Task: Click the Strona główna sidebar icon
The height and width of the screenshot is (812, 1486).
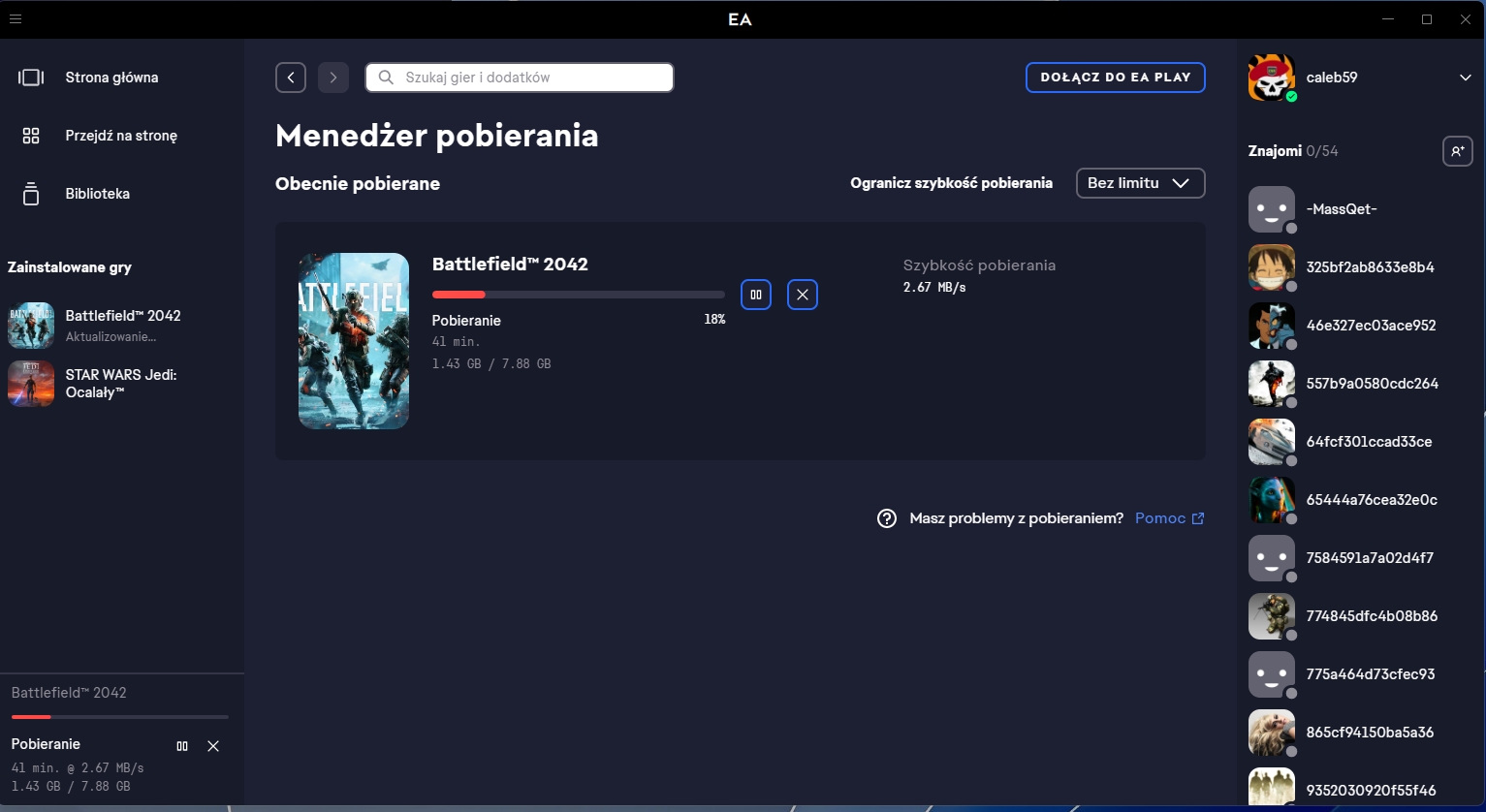Action: [x=31, y=78]
